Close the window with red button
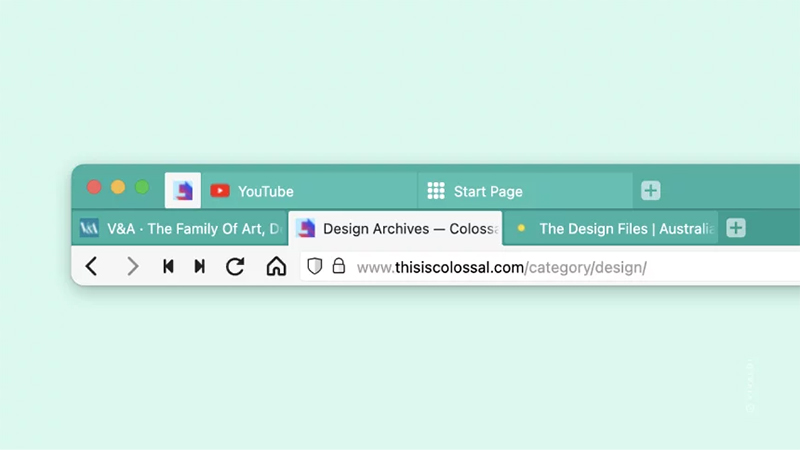The image size is (800, 450). click(94, 187)
